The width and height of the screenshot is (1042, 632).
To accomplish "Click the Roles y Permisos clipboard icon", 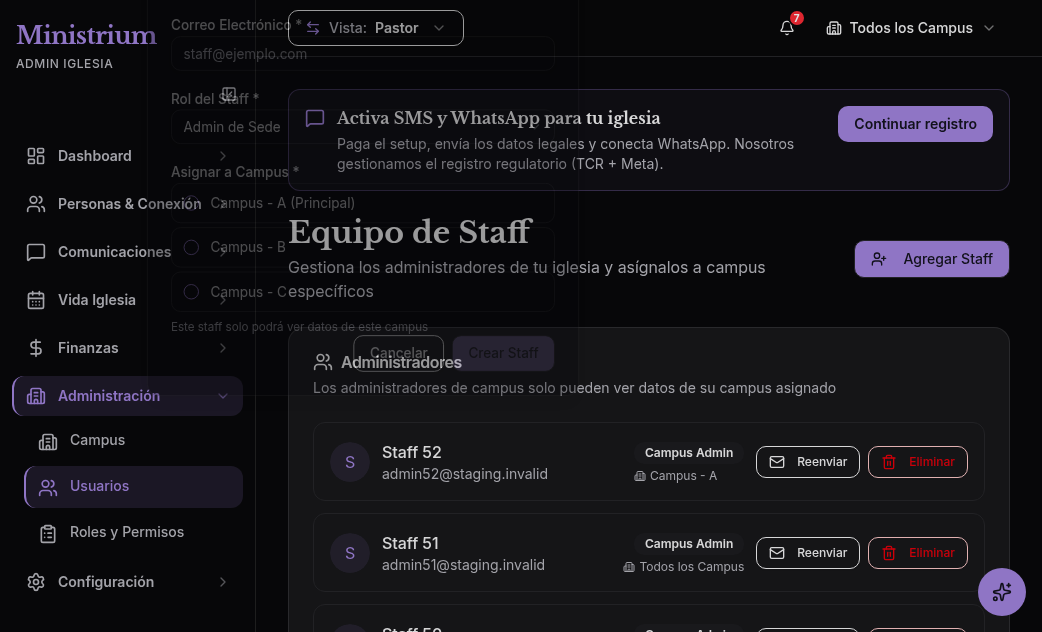I will pos(48,533).
